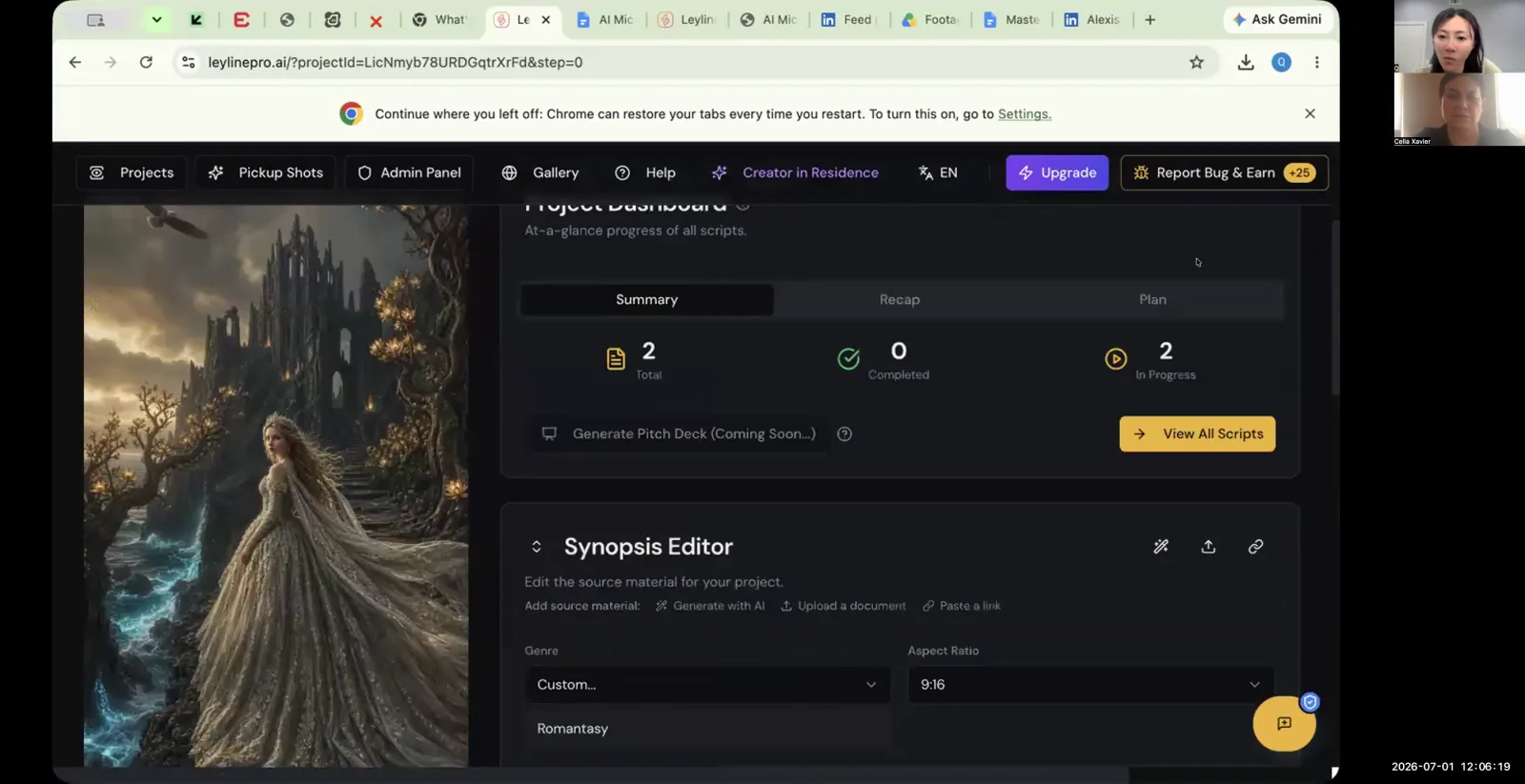Click Generate Pitch Deck (Coming Soon) button
Image resolution: width=1525 pixels, height=784 pixels.
click(678, 433)
